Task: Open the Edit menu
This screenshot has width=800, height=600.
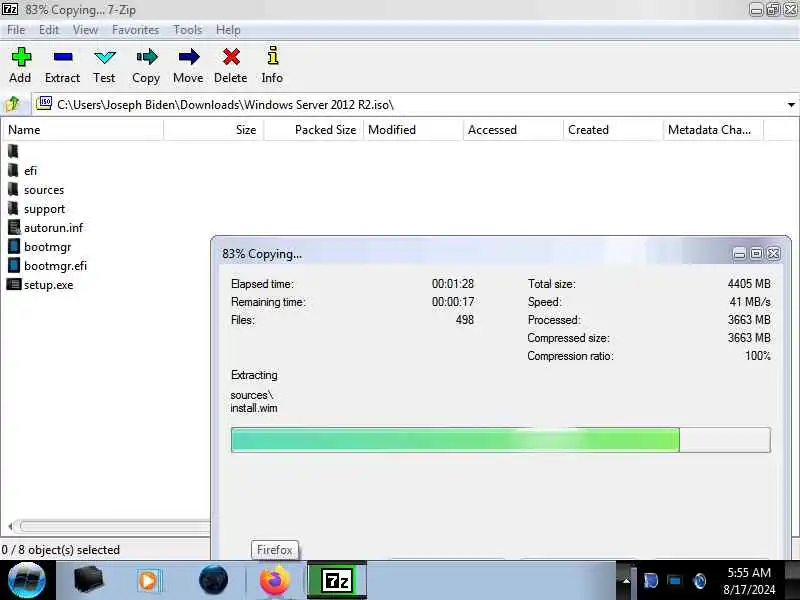Action: pyautogui.click(x=49, y=30)
